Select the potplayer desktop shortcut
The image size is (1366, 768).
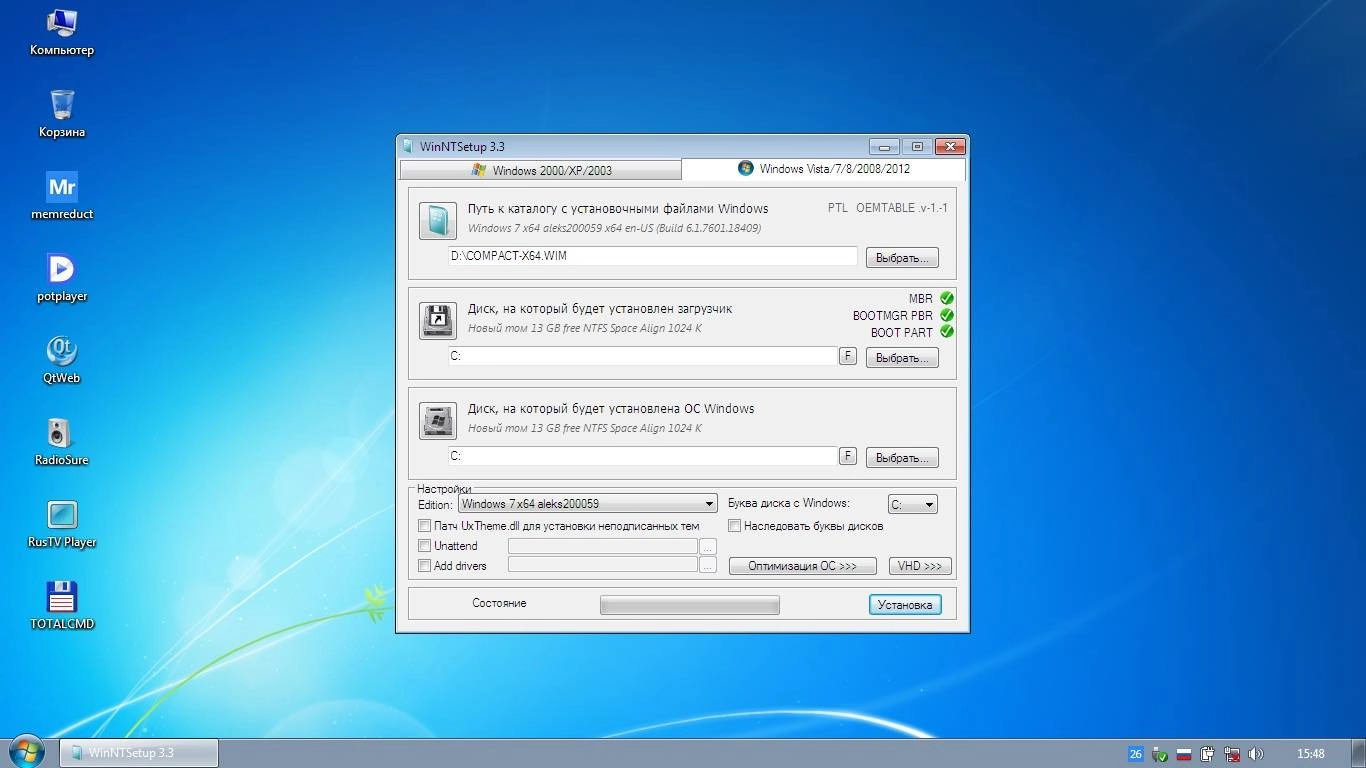pyautogui.click(x=62, y=277)
